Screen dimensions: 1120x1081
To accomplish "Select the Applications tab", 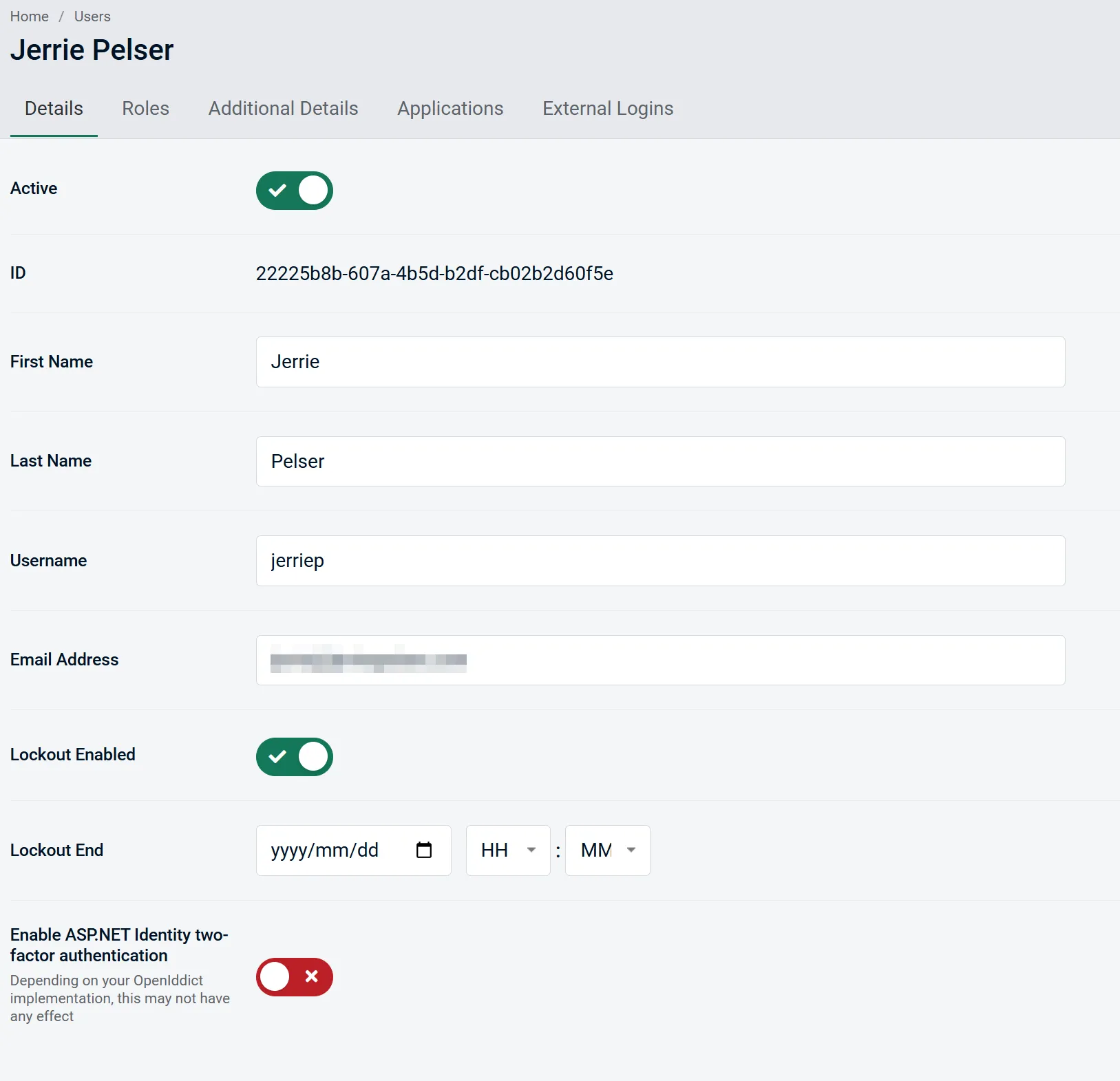I will 450,108.
